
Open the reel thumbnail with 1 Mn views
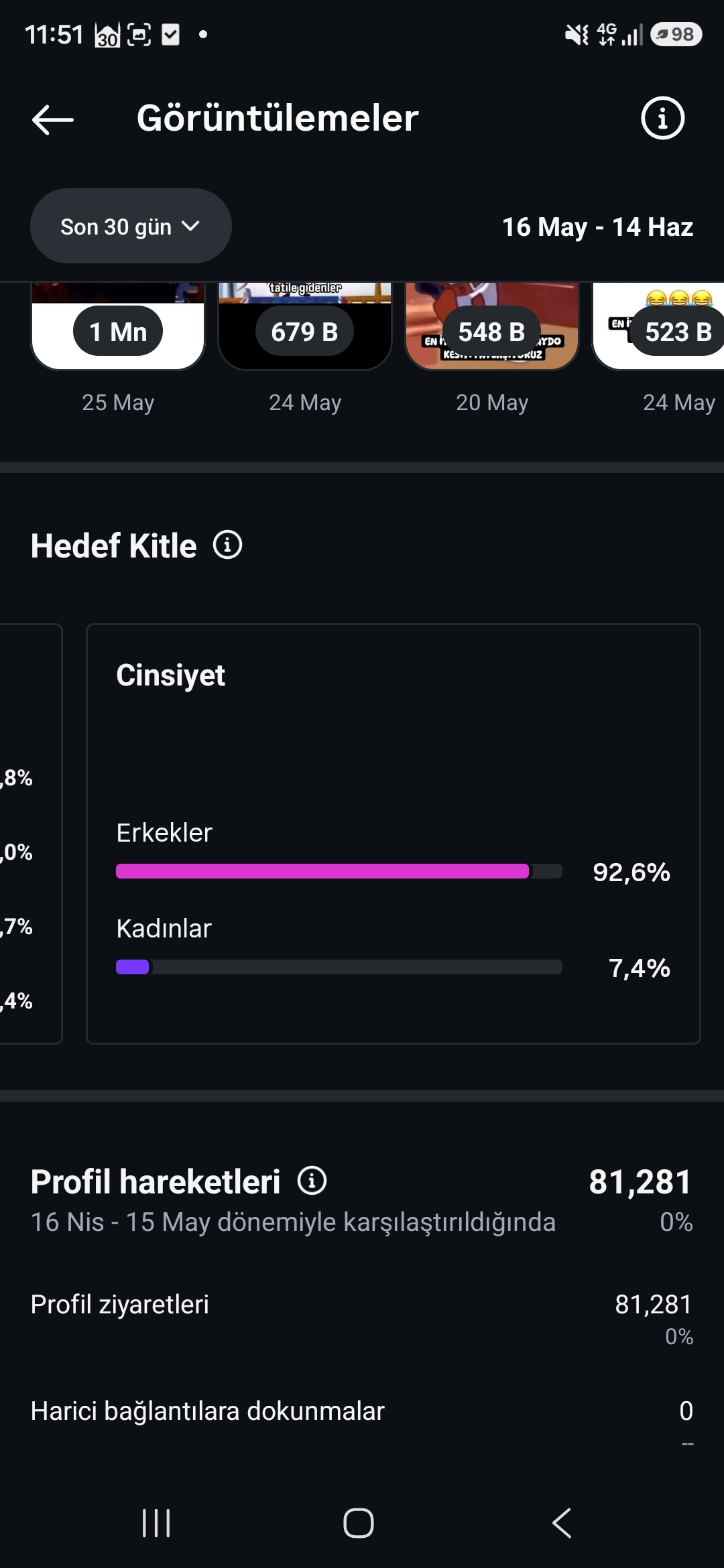point(118,326)
